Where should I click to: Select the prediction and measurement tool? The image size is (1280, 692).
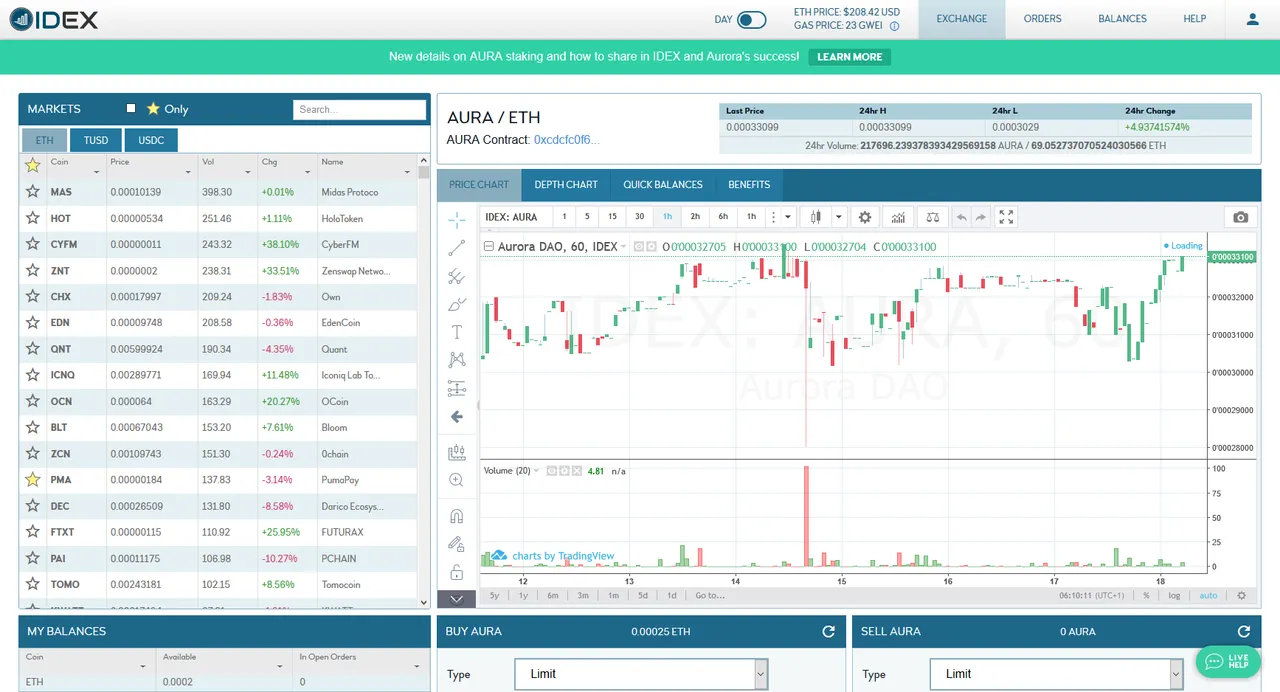457,388
